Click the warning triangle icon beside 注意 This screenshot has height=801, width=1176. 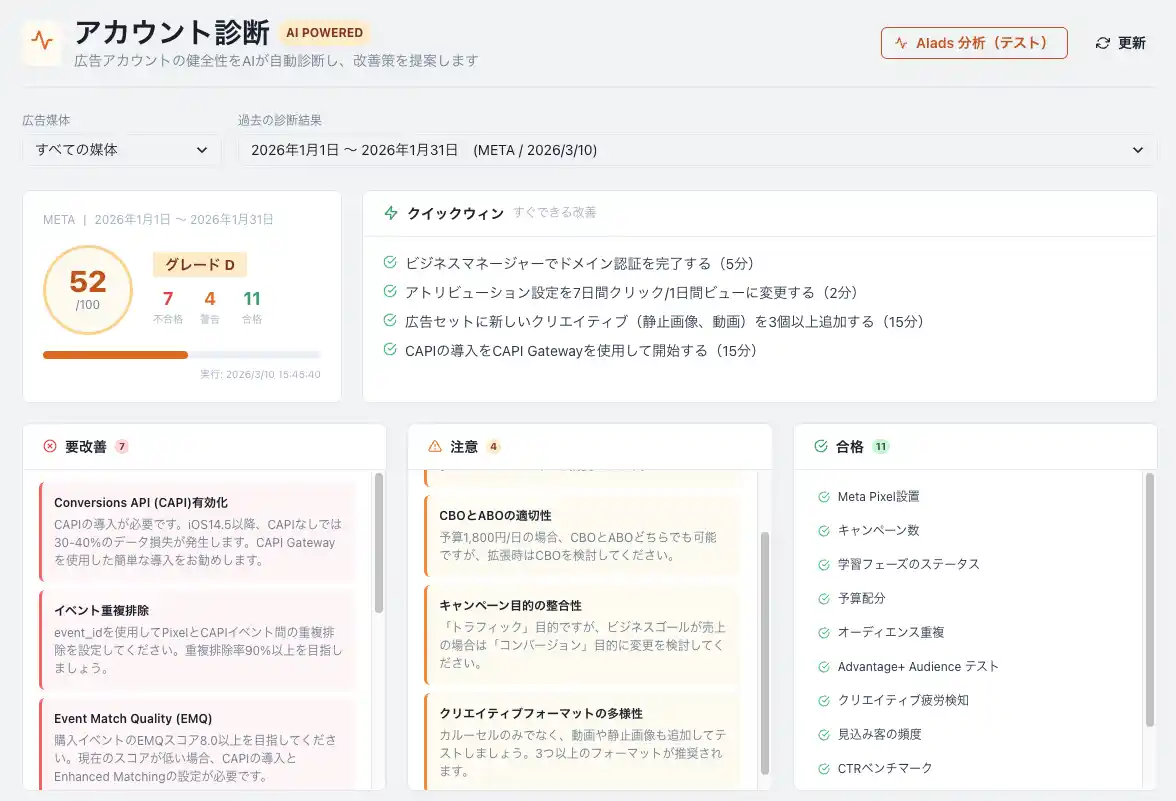pos(435,447)
